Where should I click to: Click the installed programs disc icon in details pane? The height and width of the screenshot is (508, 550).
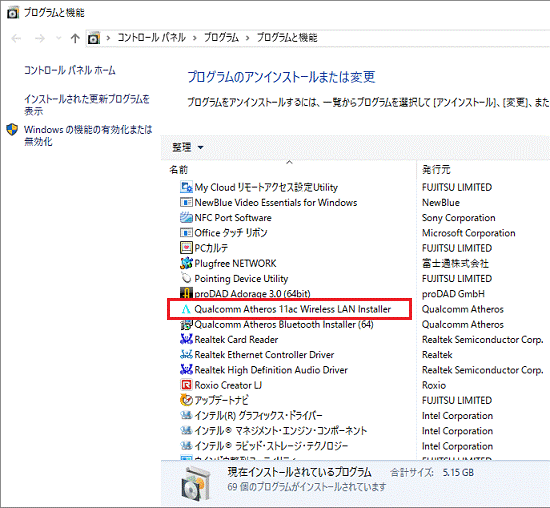click(x=196, y=483)
